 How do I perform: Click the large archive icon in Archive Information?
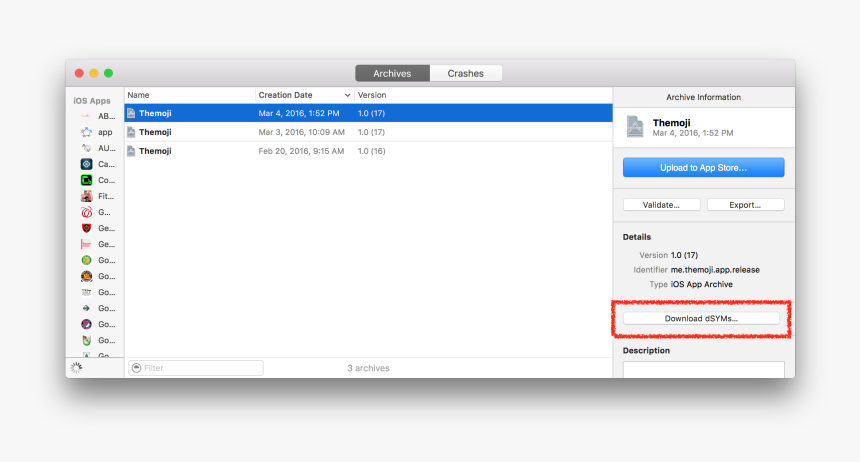click(x=635, y=127)
